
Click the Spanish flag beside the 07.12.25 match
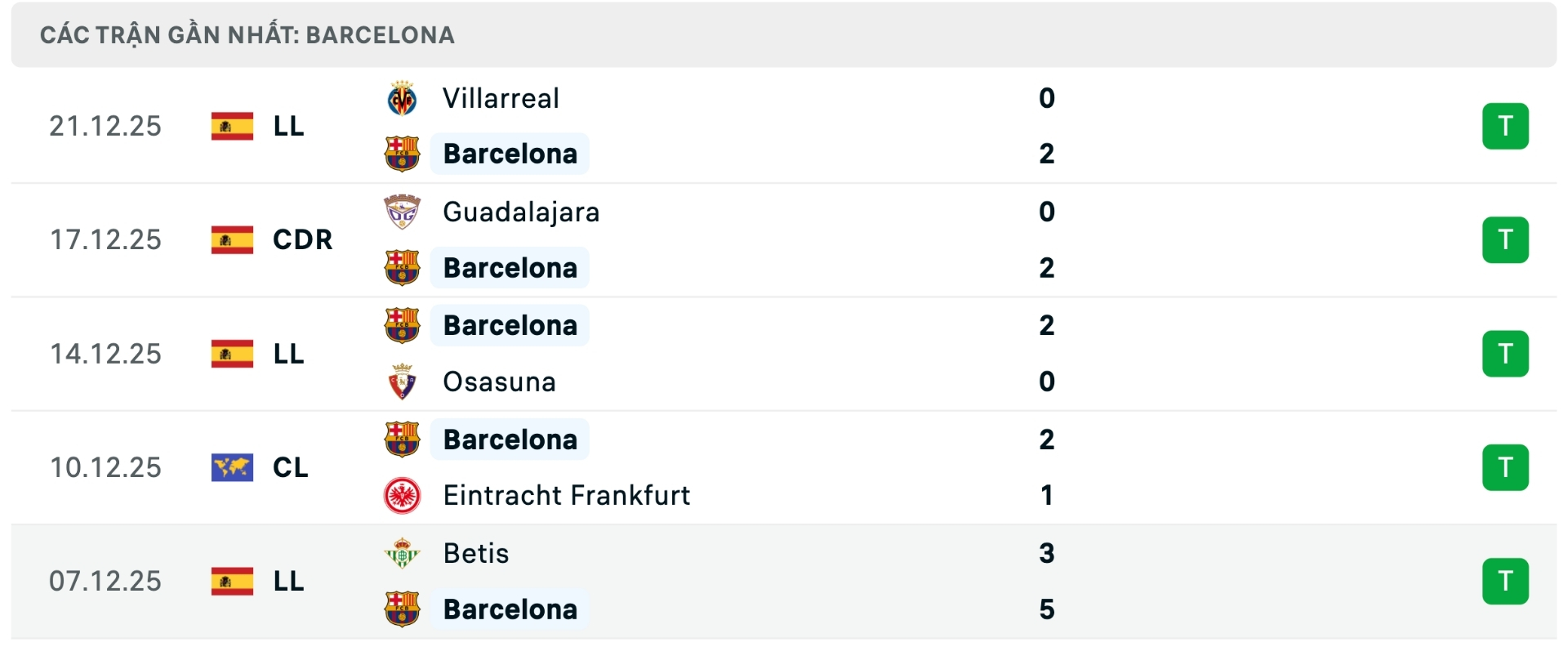tap(231, 581)
